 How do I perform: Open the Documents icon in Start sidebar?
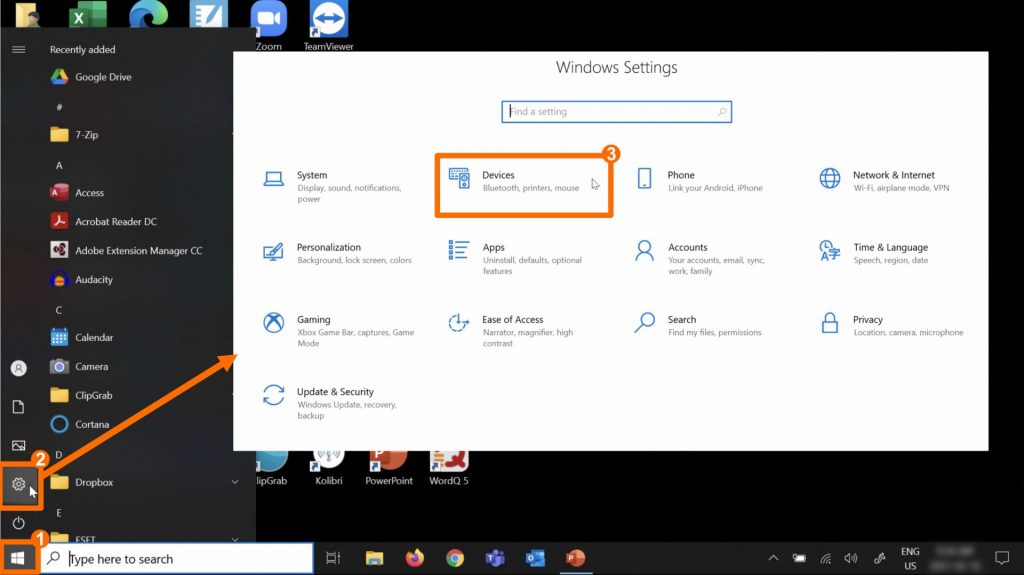click(18, 407)
